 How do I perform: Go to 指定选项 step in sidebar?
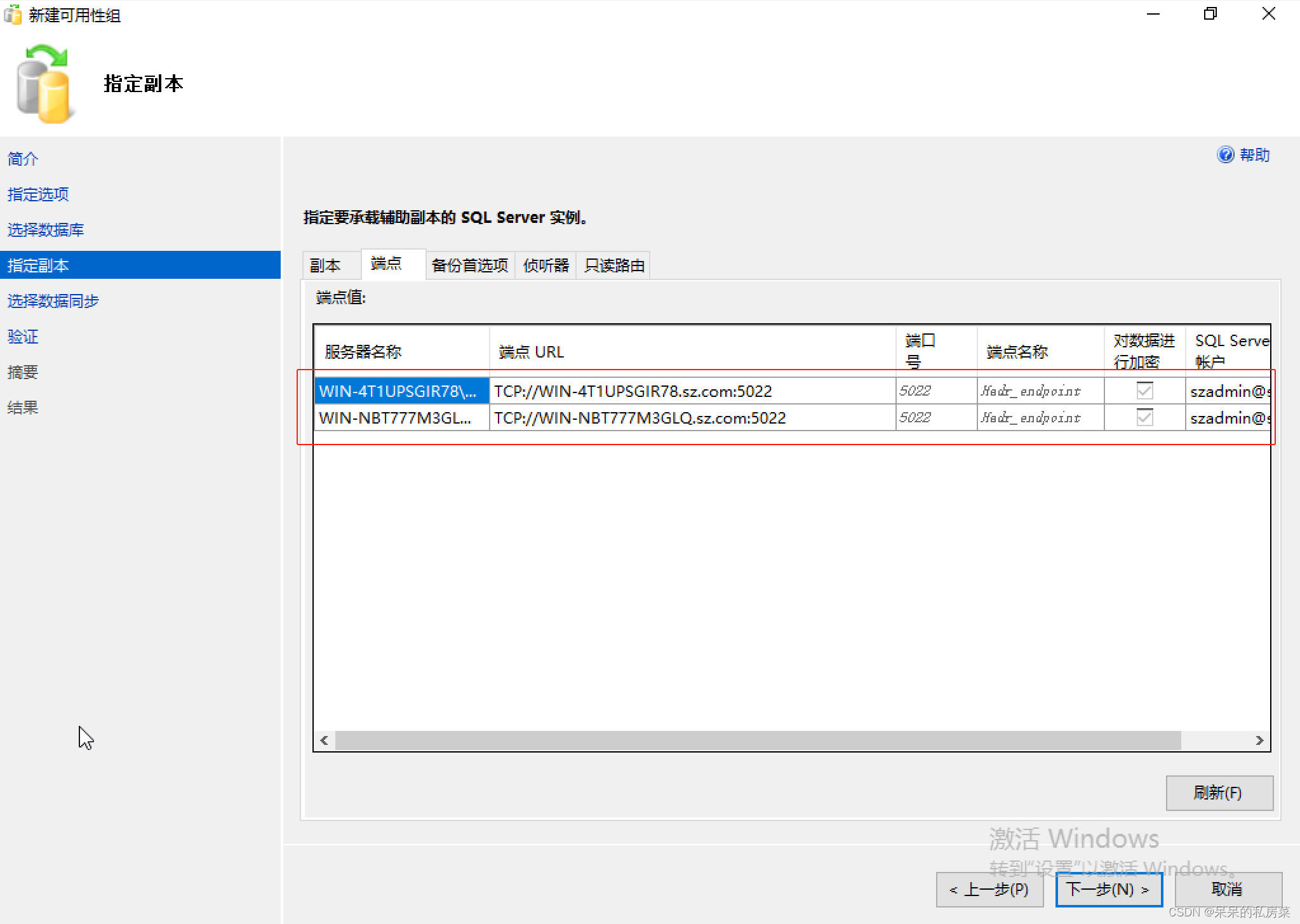tap(38, 194)
